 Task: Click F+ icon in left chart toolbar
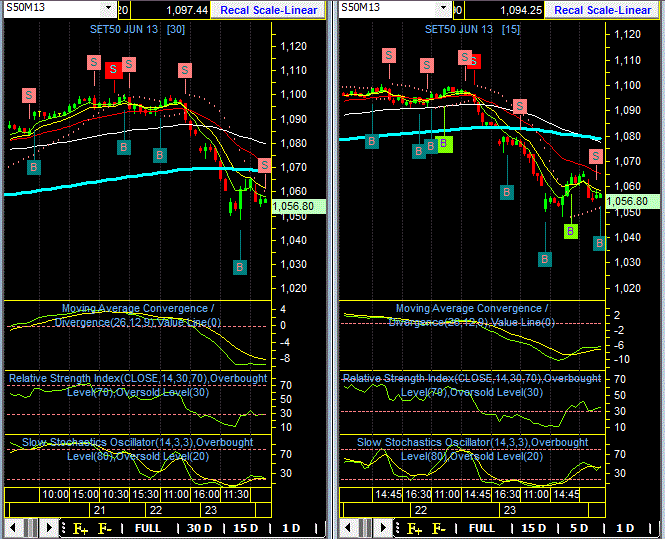[x=81, y=528]
